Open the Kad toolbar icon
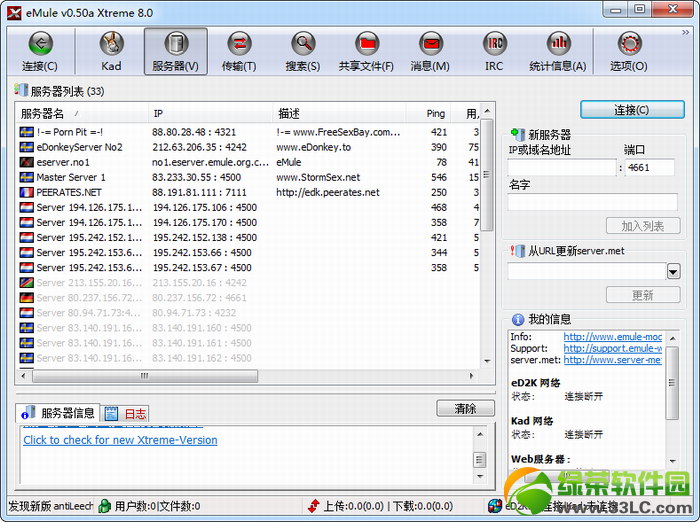The width and height of the screenshot is (700, 529). (x=111, y=43)
